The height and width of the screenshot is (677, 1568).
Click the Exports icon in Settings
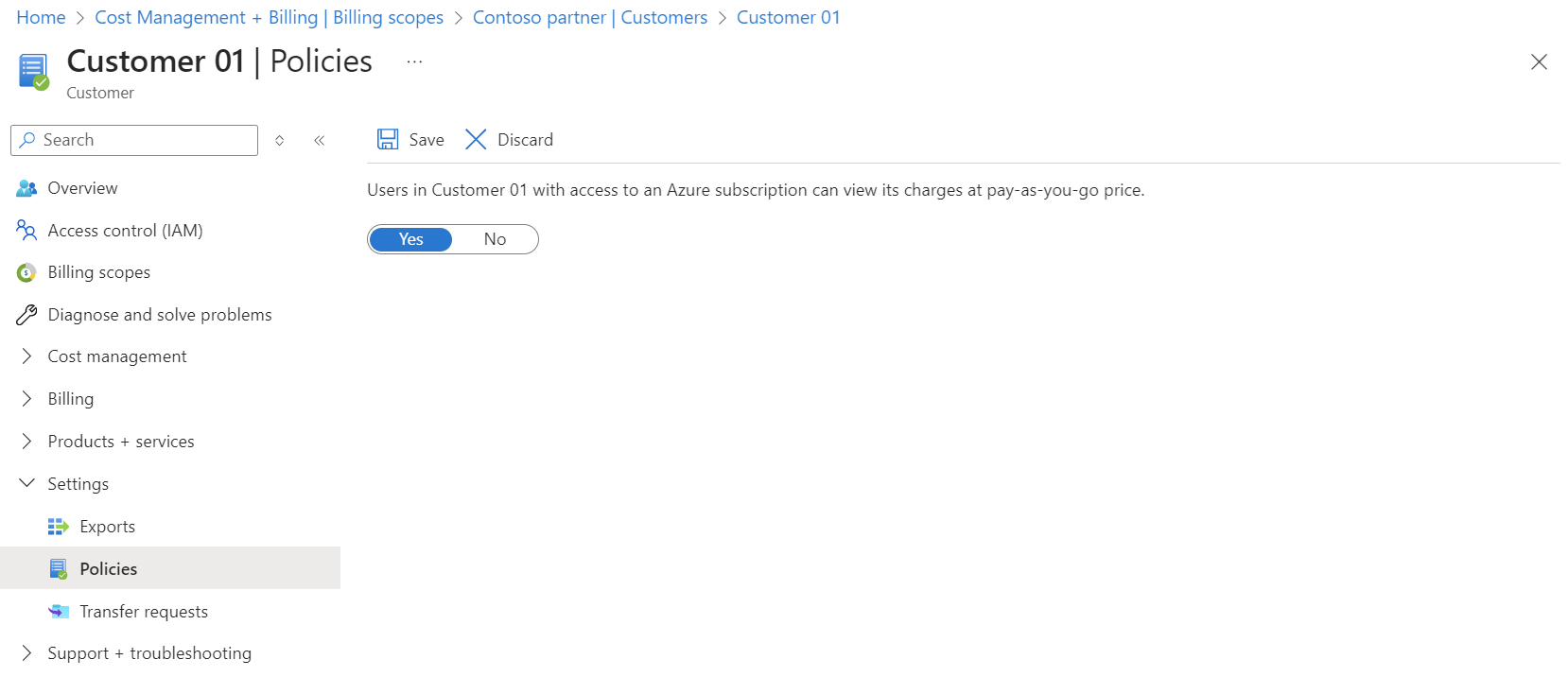coord(59,527)
